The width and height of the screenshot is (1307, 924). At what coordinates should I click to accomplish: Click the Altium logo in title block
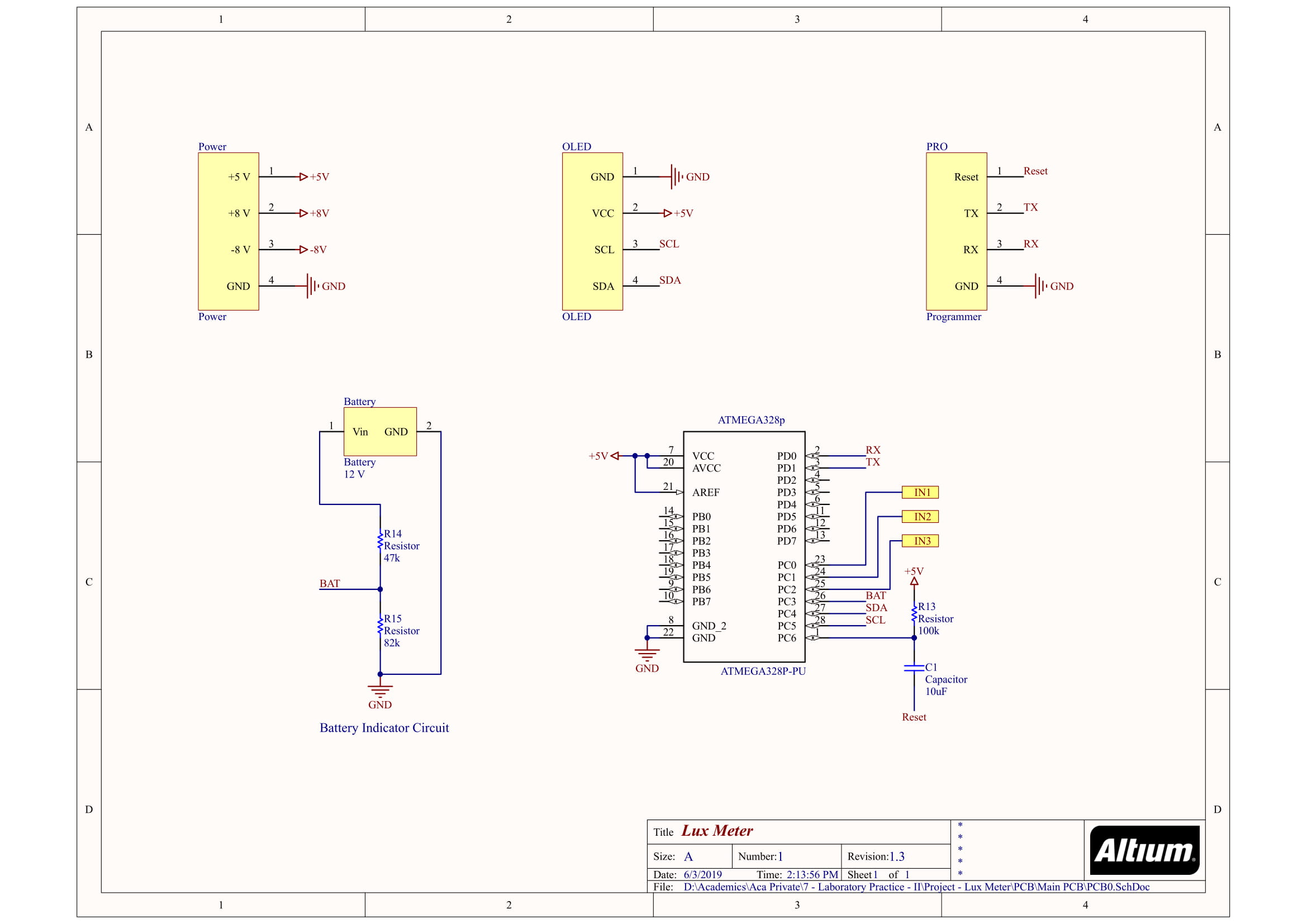[1144, 850]
